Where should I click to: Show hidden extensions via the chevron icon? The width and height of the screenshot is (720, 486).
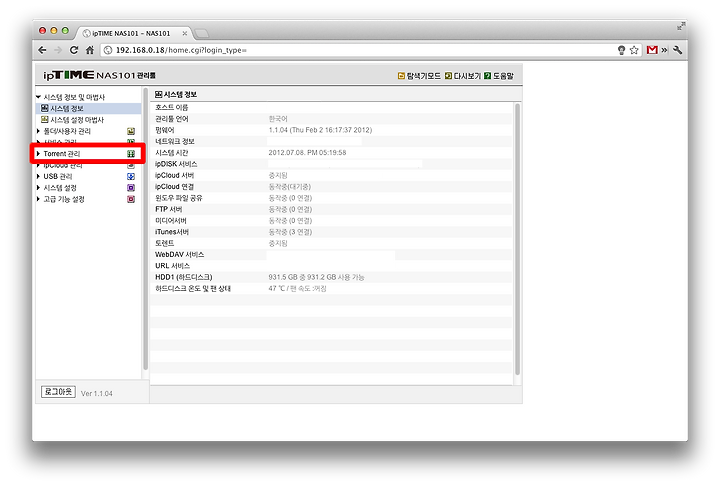pos(664,50)
